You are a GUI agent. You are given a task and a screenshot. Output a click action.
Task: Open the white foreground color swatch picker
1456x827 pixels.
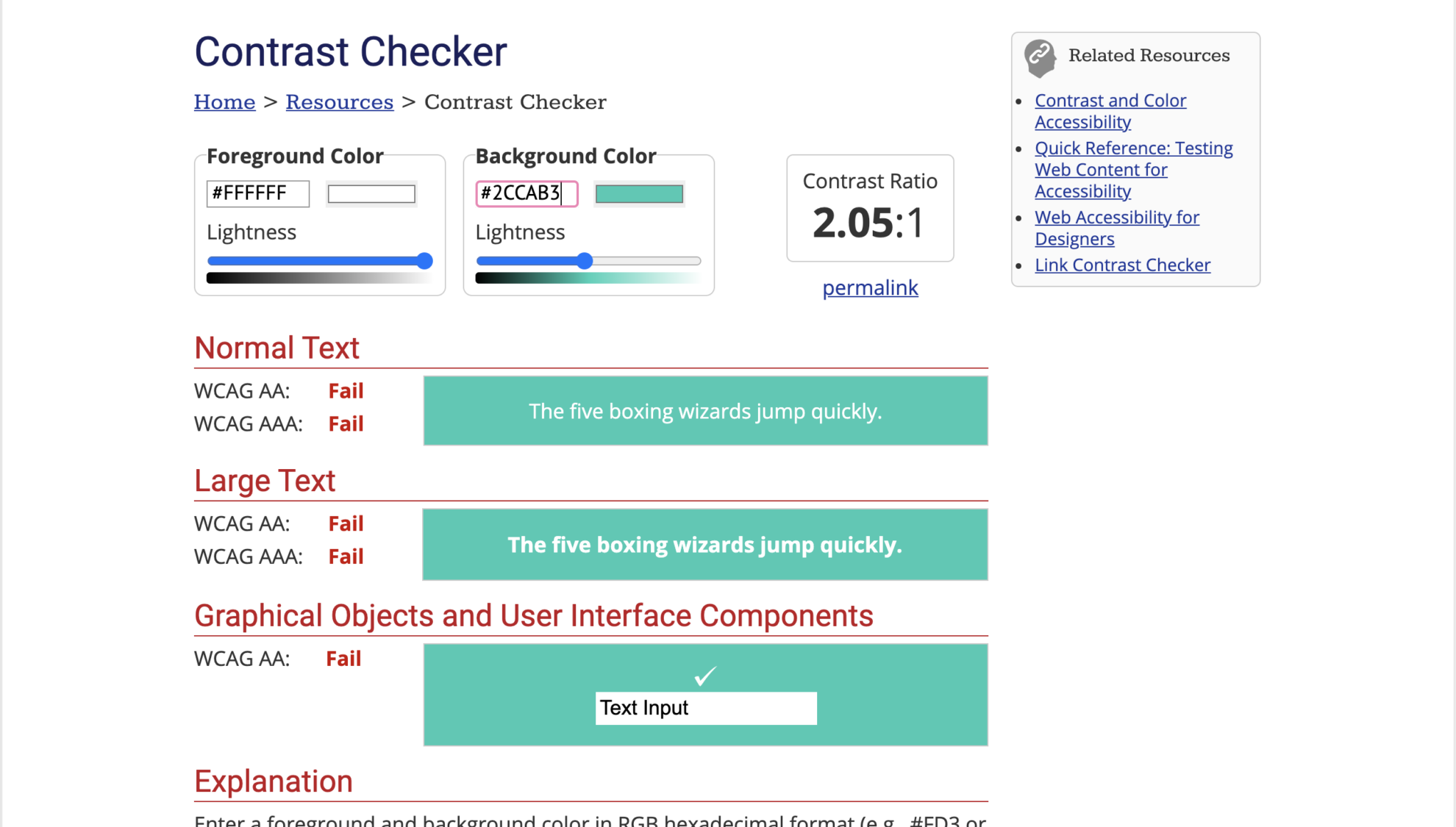click(371, 193)
